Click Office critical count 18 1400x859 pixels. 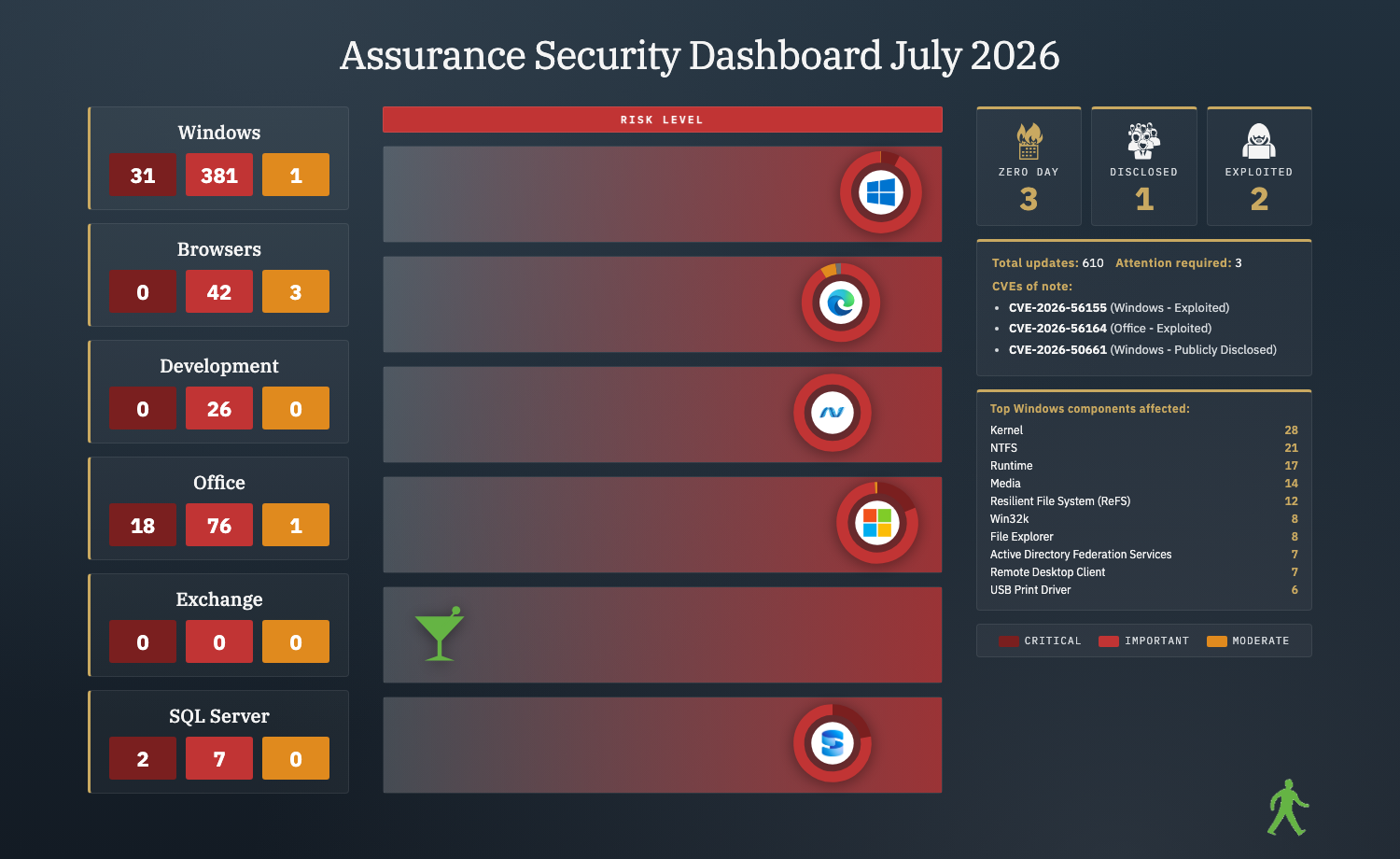(143, 525)
